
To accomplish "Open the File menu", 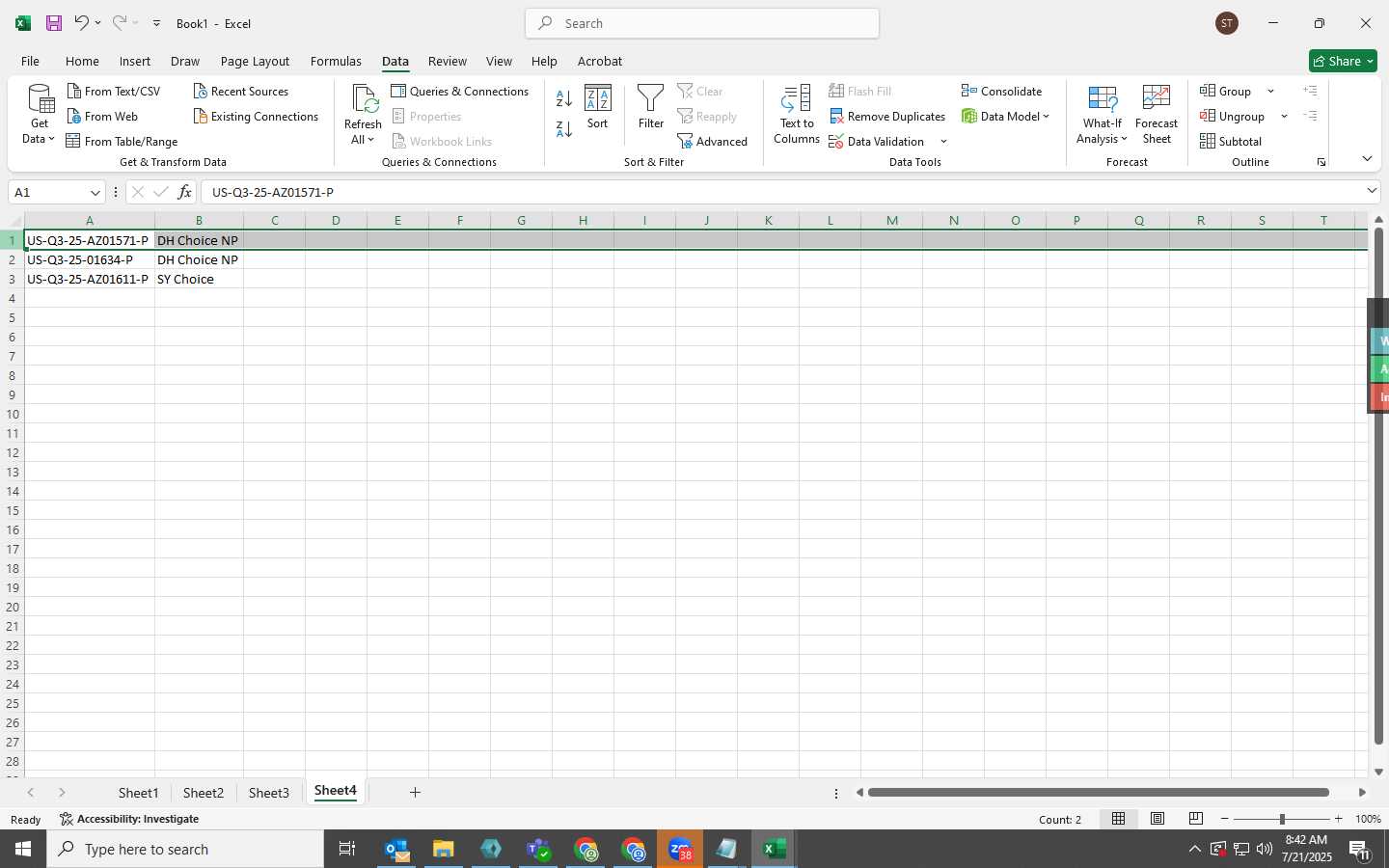I will click(30, 61).
